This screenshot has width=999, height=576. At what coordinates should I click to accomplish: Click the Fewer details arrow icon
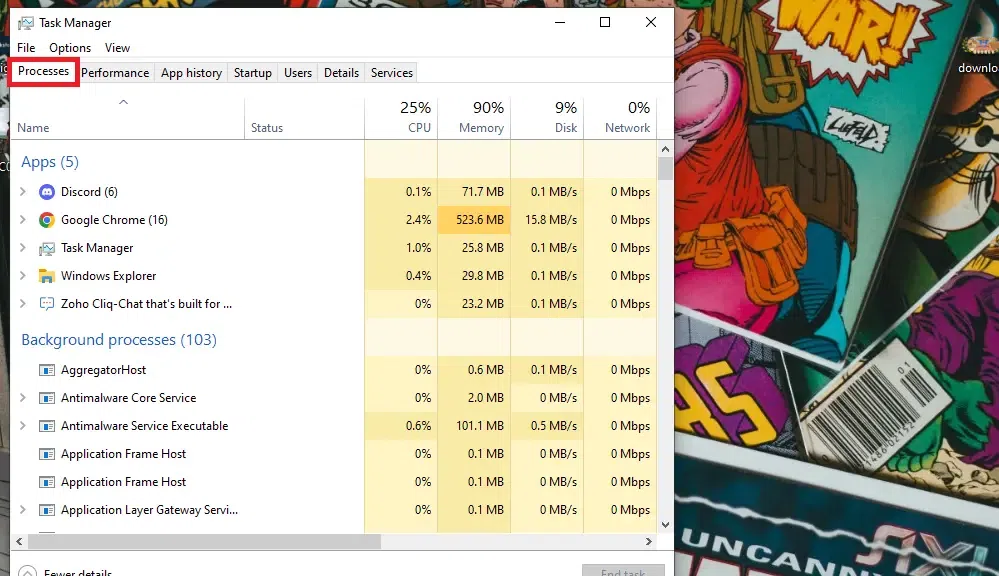tap(27, 572)
